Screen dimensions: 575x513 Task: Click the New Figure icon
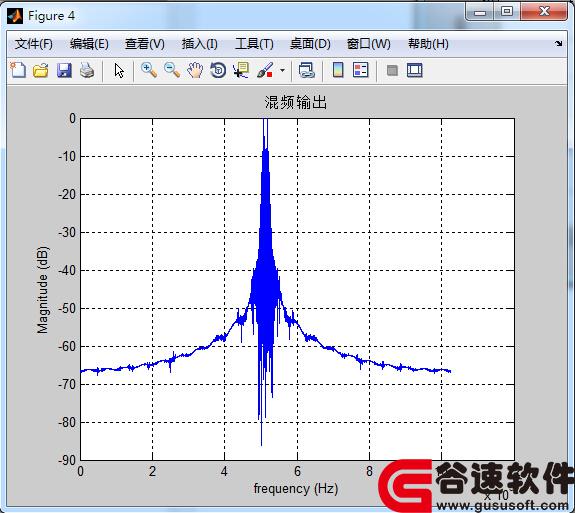click(x=18, y=70)
